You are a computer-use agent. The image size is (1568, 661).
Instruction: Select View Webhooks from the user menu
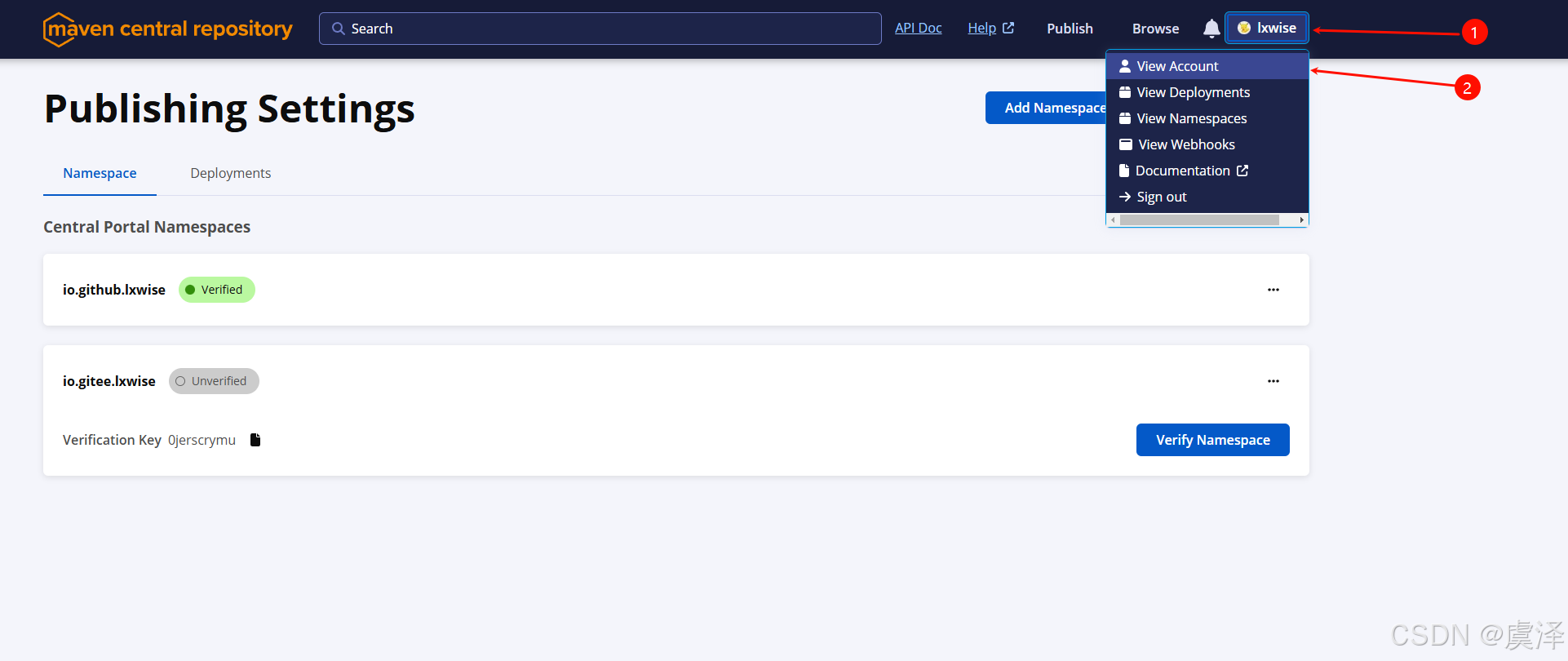pos(1207,144)
